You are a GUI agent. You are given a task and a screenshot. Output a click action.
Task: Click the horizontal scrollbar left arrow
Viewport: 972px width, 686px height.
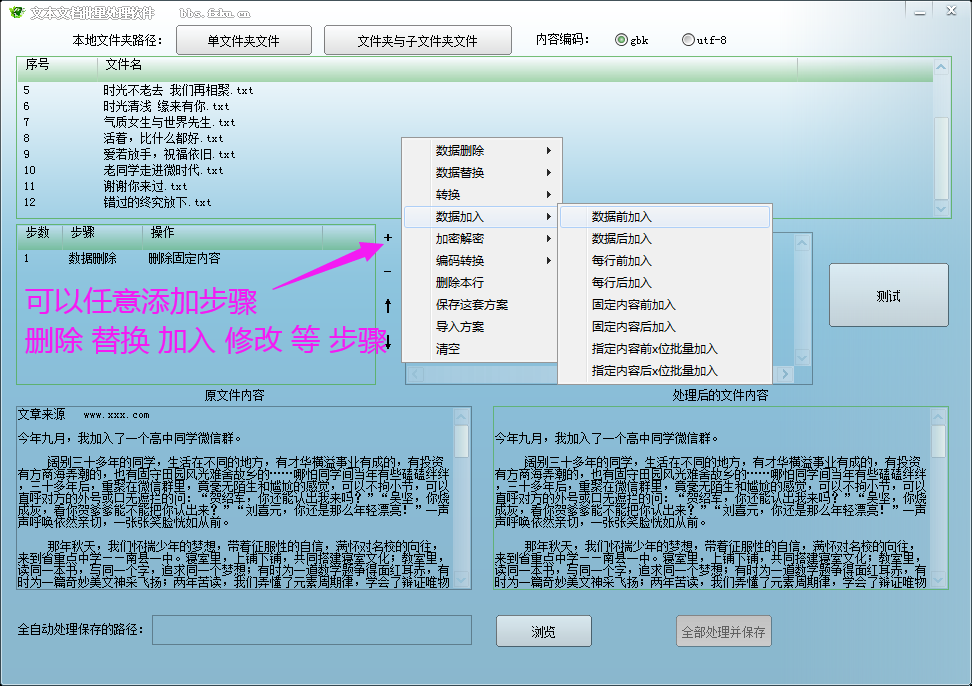[415, 374]
